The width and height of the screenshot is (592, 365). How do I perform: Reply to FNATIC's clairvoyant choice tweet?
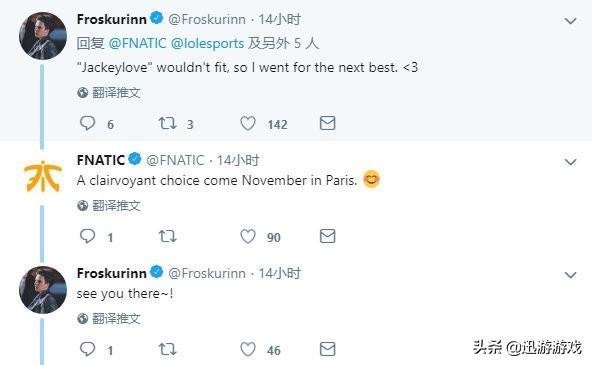pyautogui.click(x=88, y=236)
